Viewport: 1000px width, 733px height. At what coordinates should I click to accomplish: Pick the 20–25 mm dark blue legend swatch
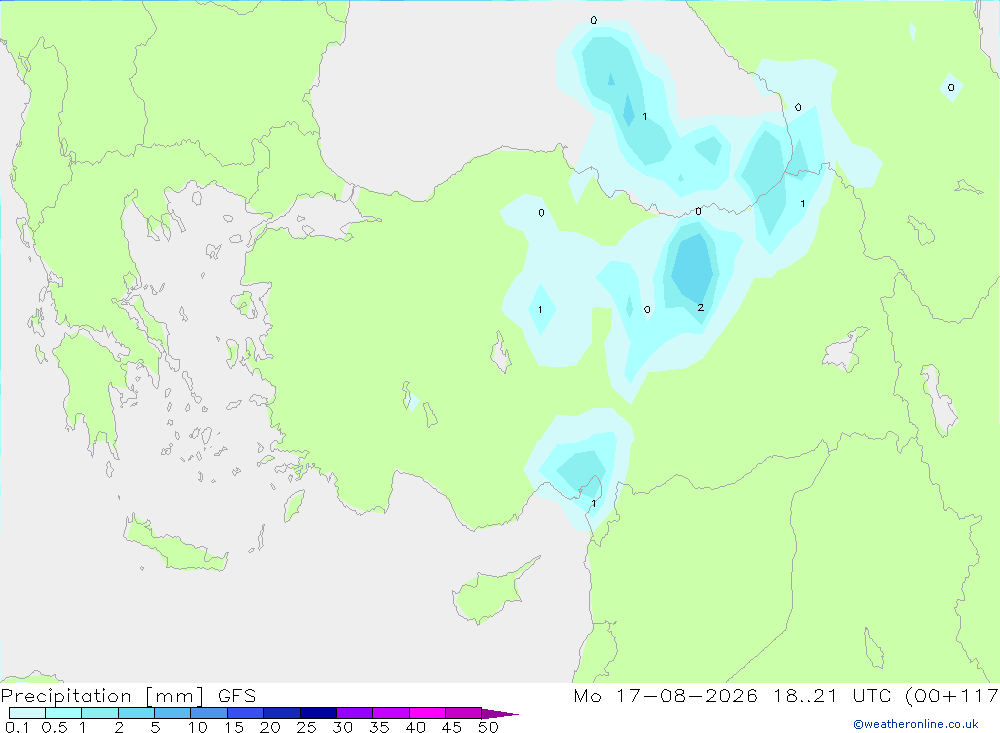coord(281,713)
